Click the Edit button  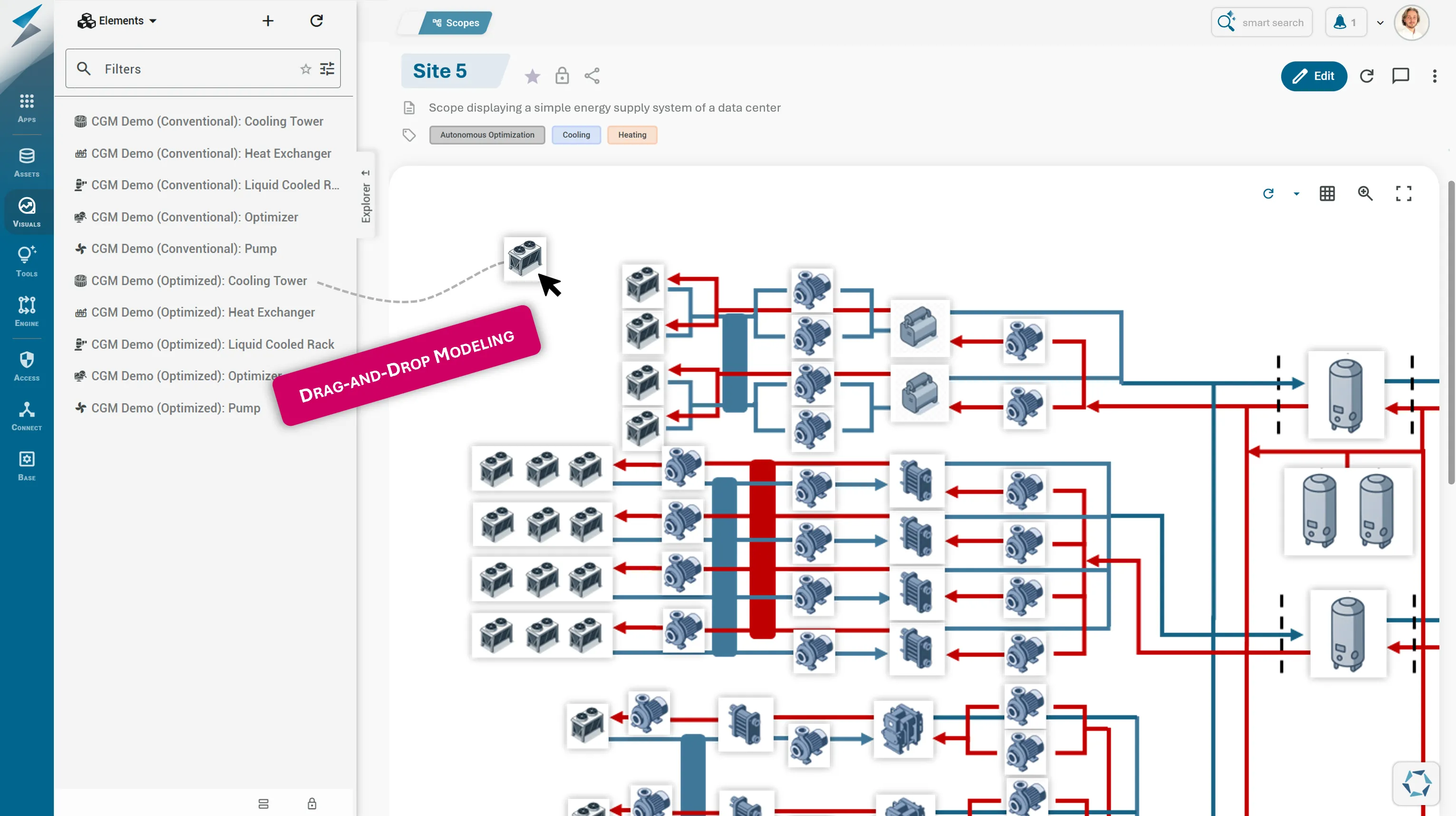tap(1313, 76)
